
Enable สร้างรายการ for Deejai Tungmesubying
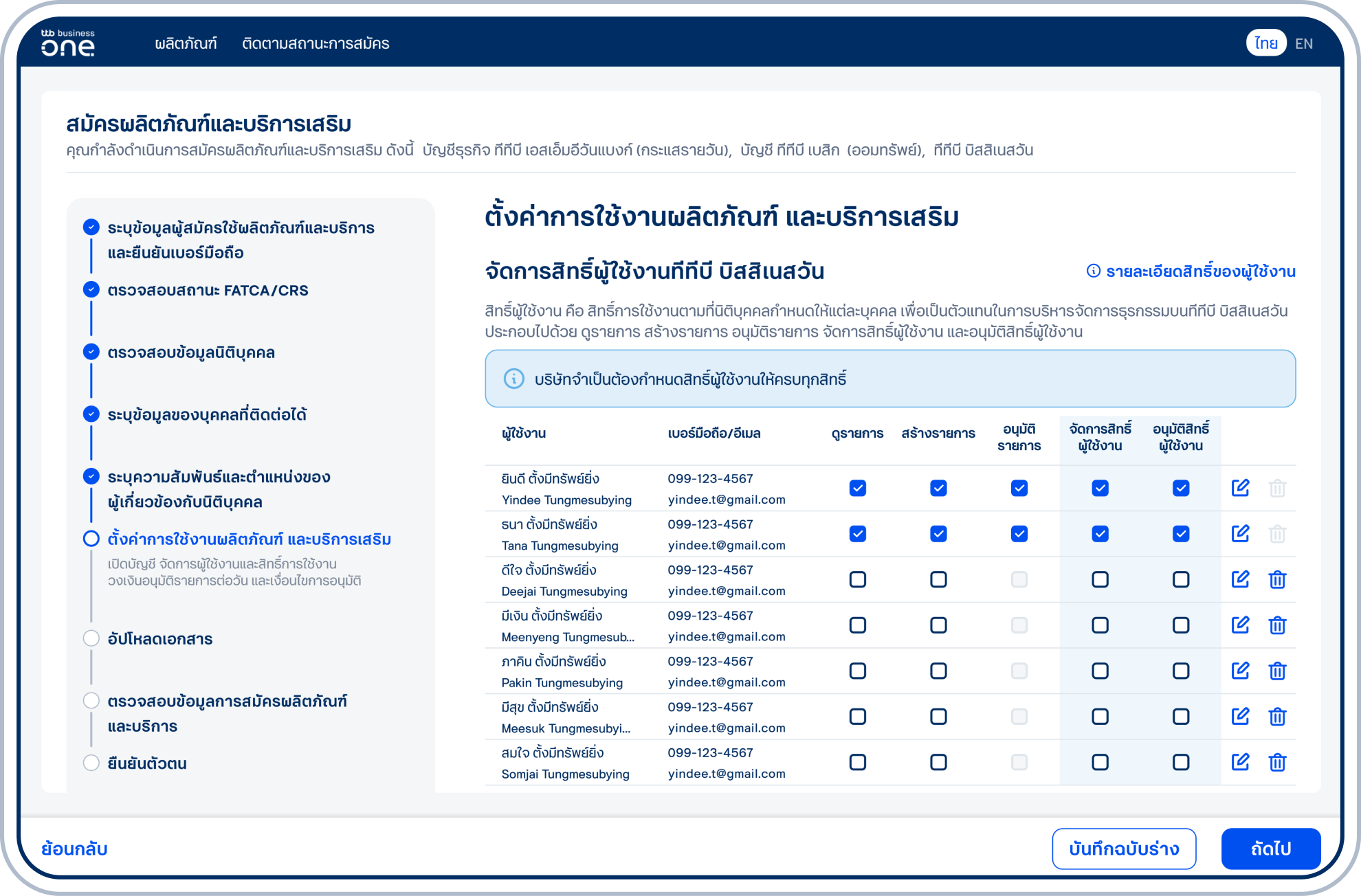coord(938,579)
